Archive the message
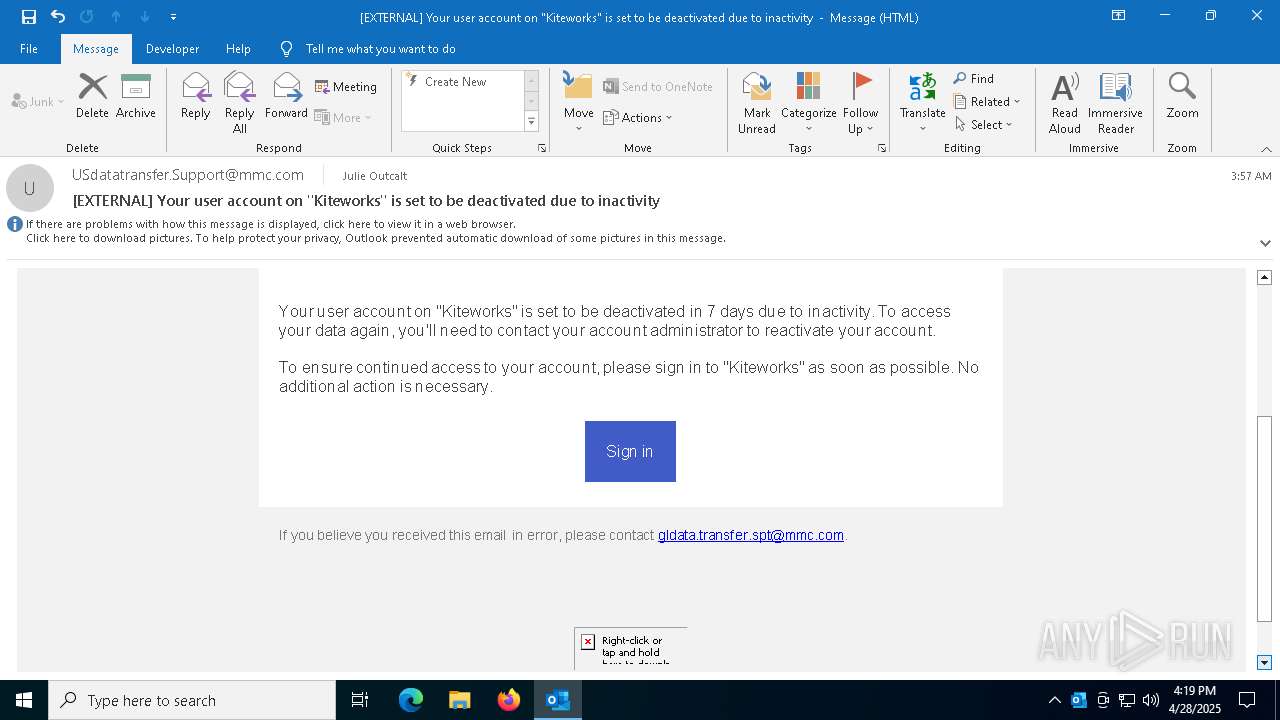Image resolution: width=1280 pixels, height=720 pixels. (136, 96)
